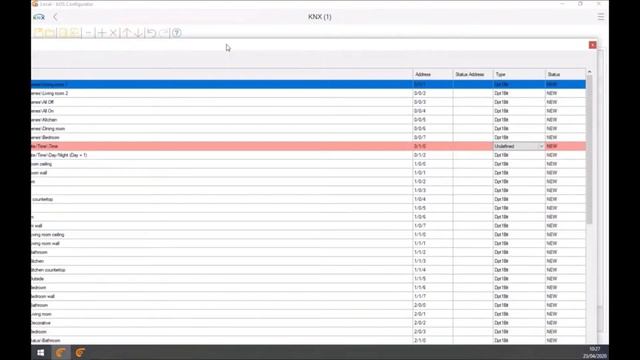The width and height of the screenshot is (640, 360).
Task: Click the Type cell in row 0/0/2
Action: [x=519, y=93]
